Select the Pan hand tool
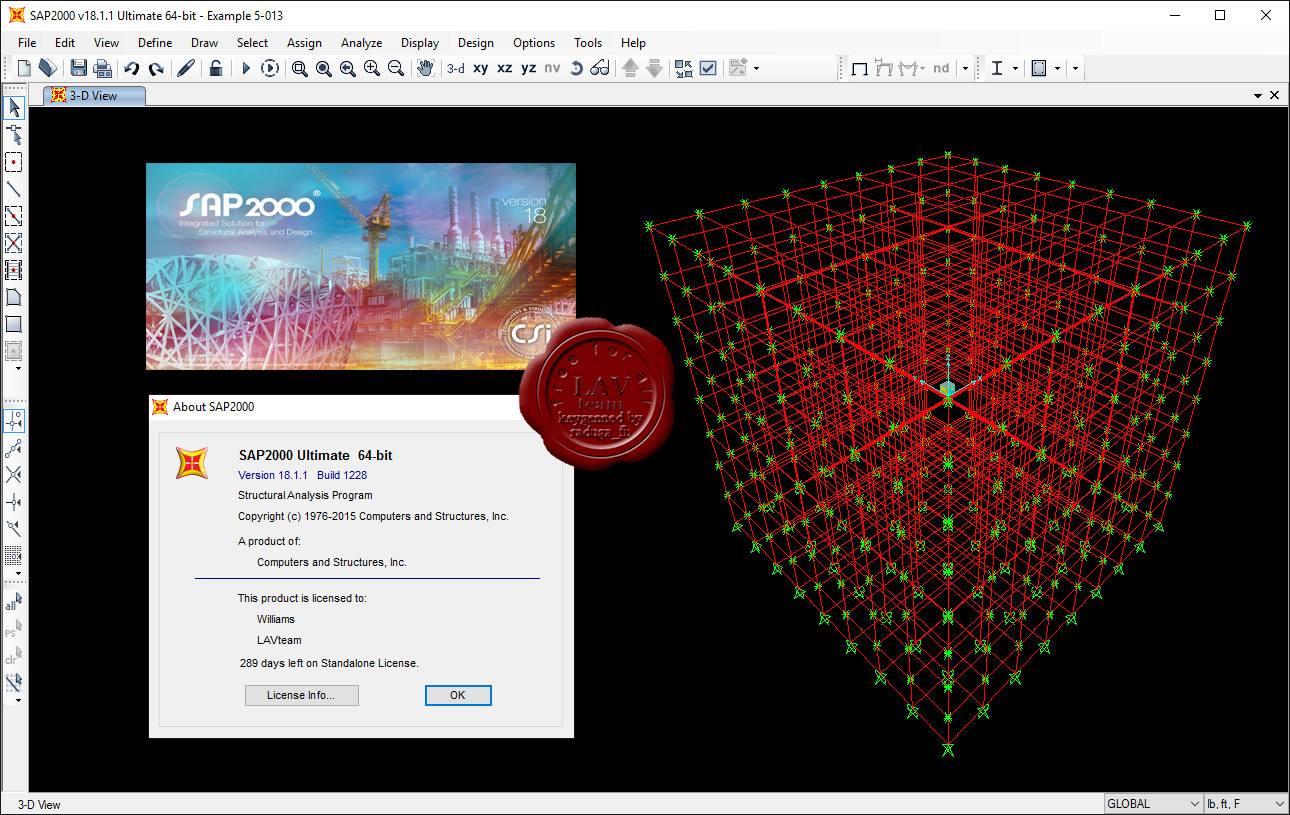1290x815 pixels. 426,68
